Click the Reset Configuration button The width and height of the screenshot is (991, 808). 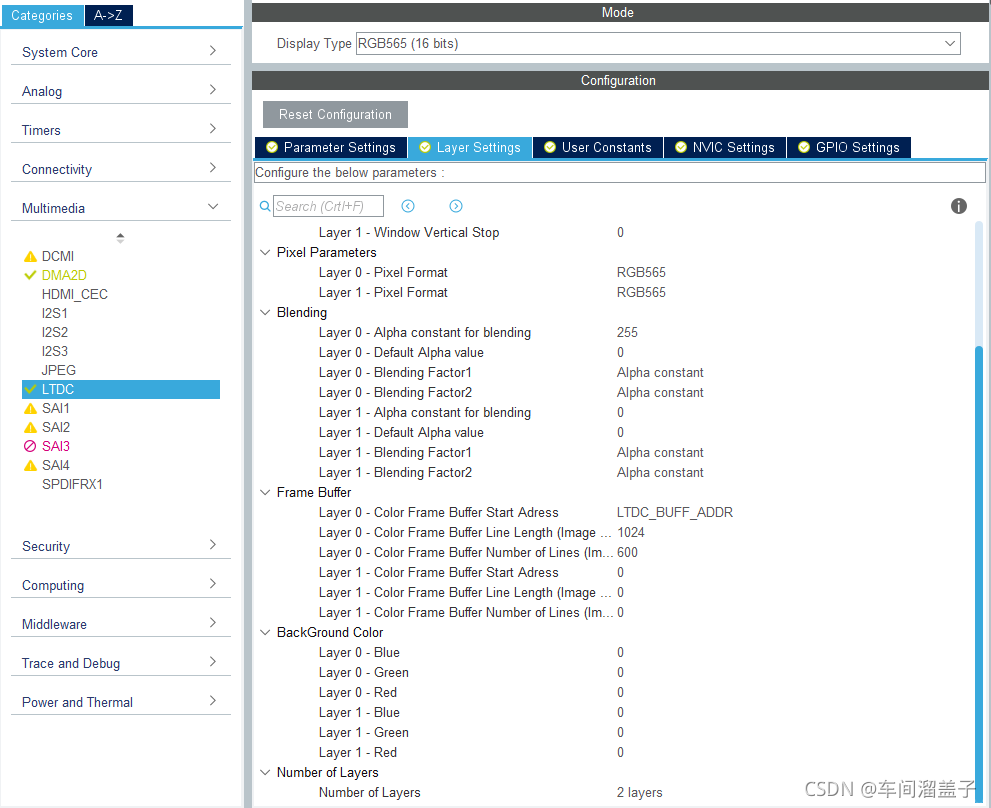tap(335, 114)
